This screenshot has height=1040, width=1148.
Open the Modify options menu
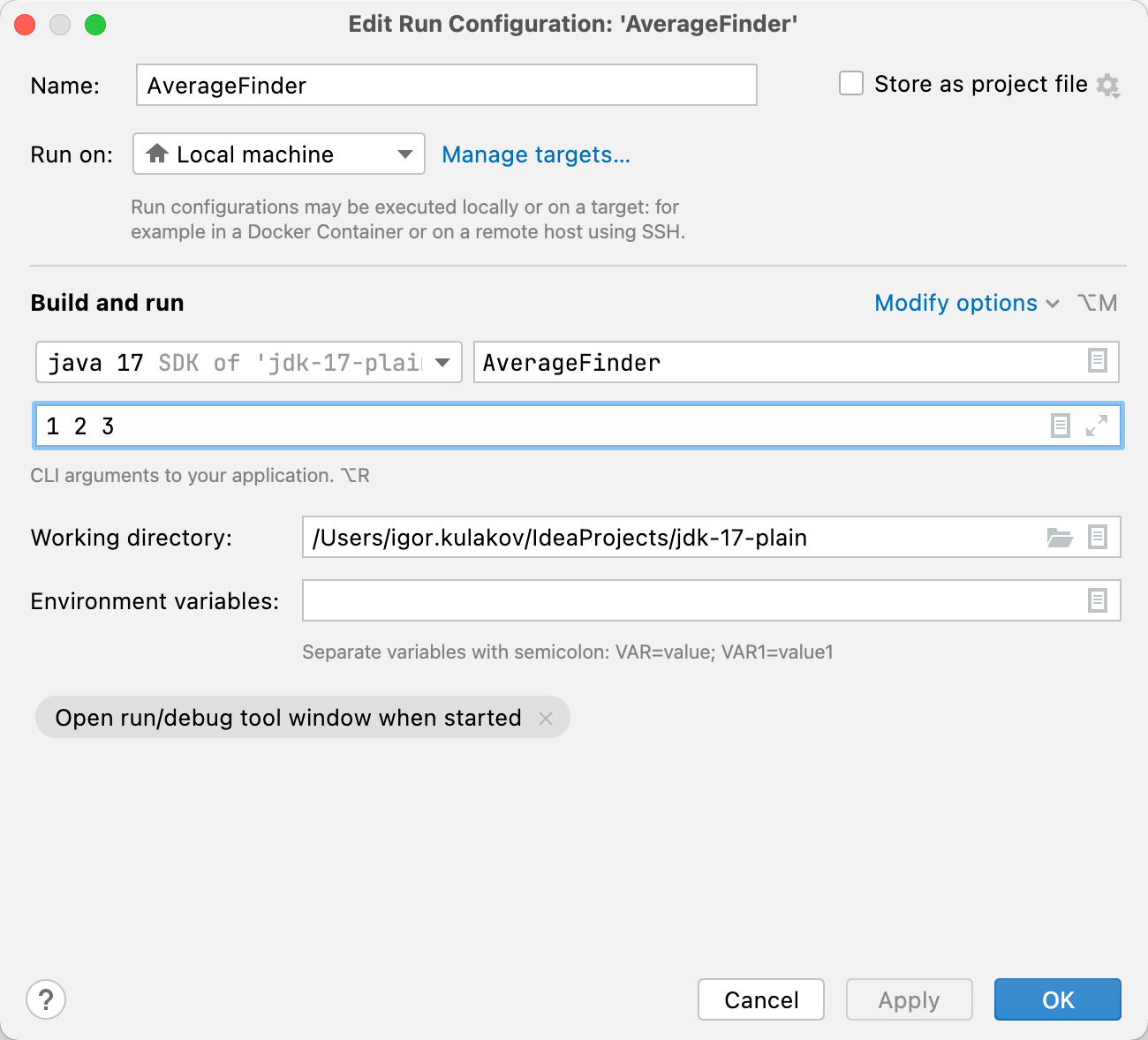(966, 303)
